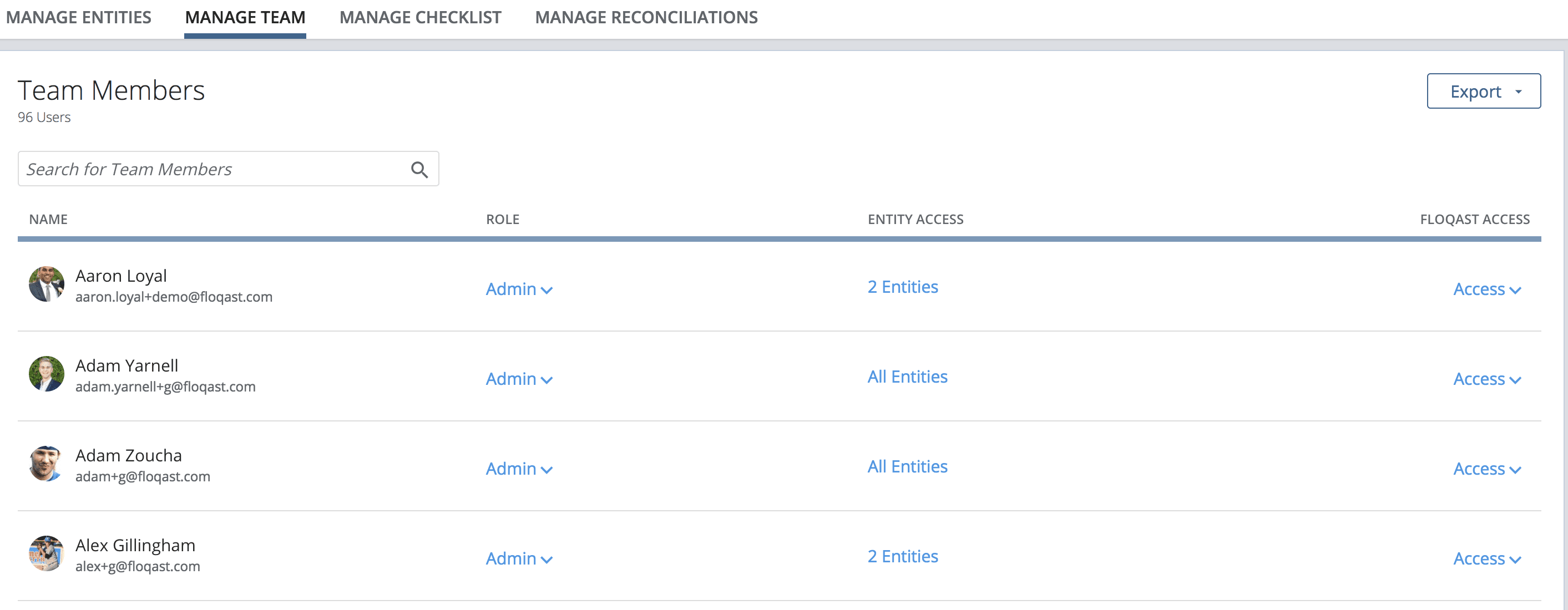This screenshot has height=610, width=1568.
Task: Open Adam Zoucha's Admin role dropdown
Action: (519, 469)
